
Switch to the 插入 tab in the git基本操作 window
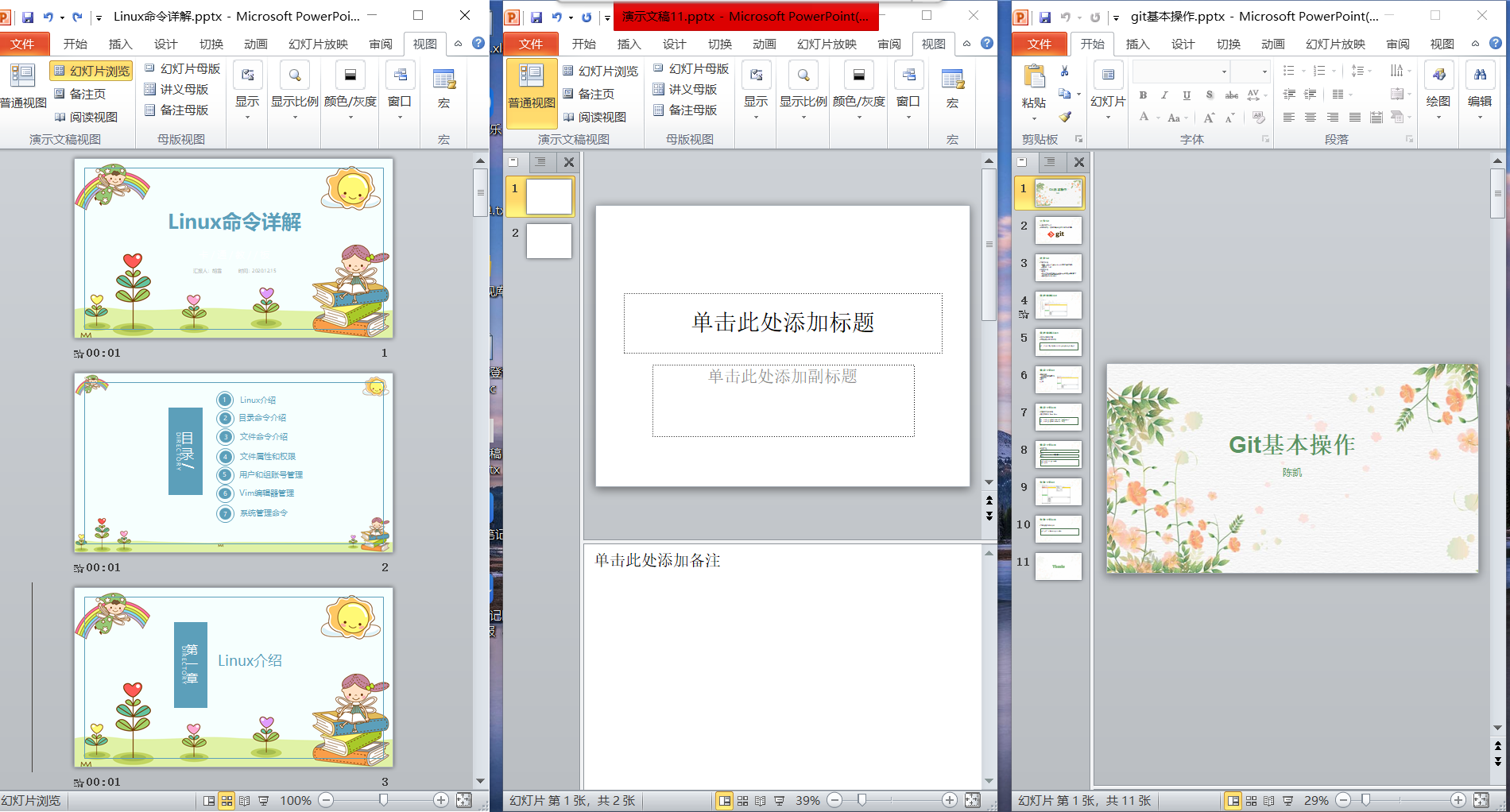tap(1137, 44)
